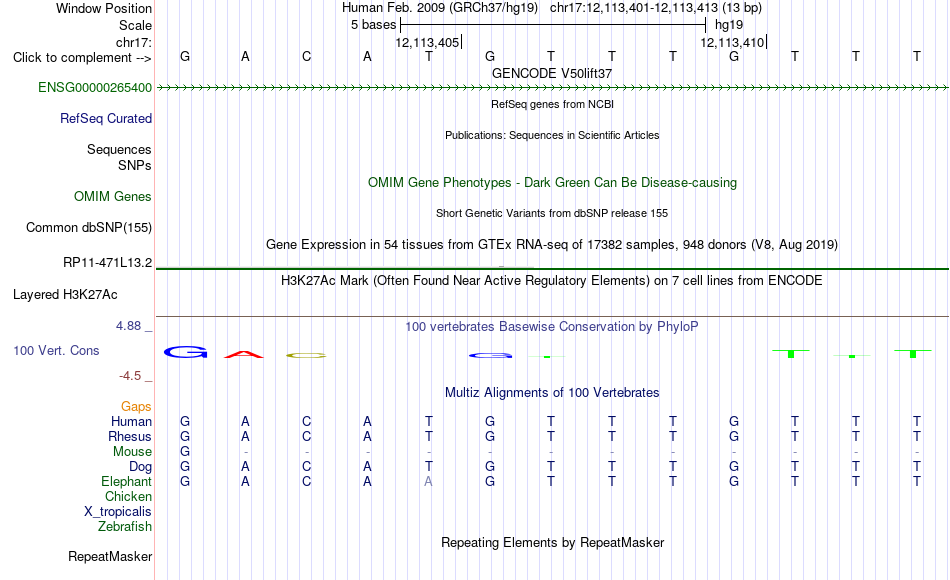Select the Sequences track label
Viewport: 950px width, 580px height.
pos(119,149)
